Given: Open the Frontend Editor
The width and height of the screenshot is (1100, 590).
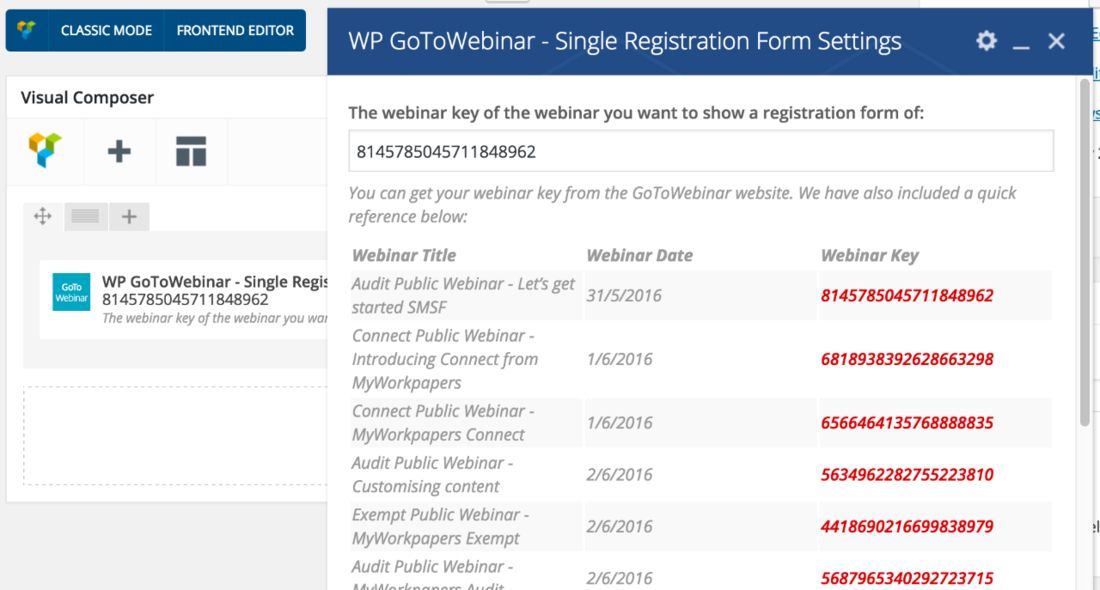Looking at the screenshot, I should [x=235, y=30].
